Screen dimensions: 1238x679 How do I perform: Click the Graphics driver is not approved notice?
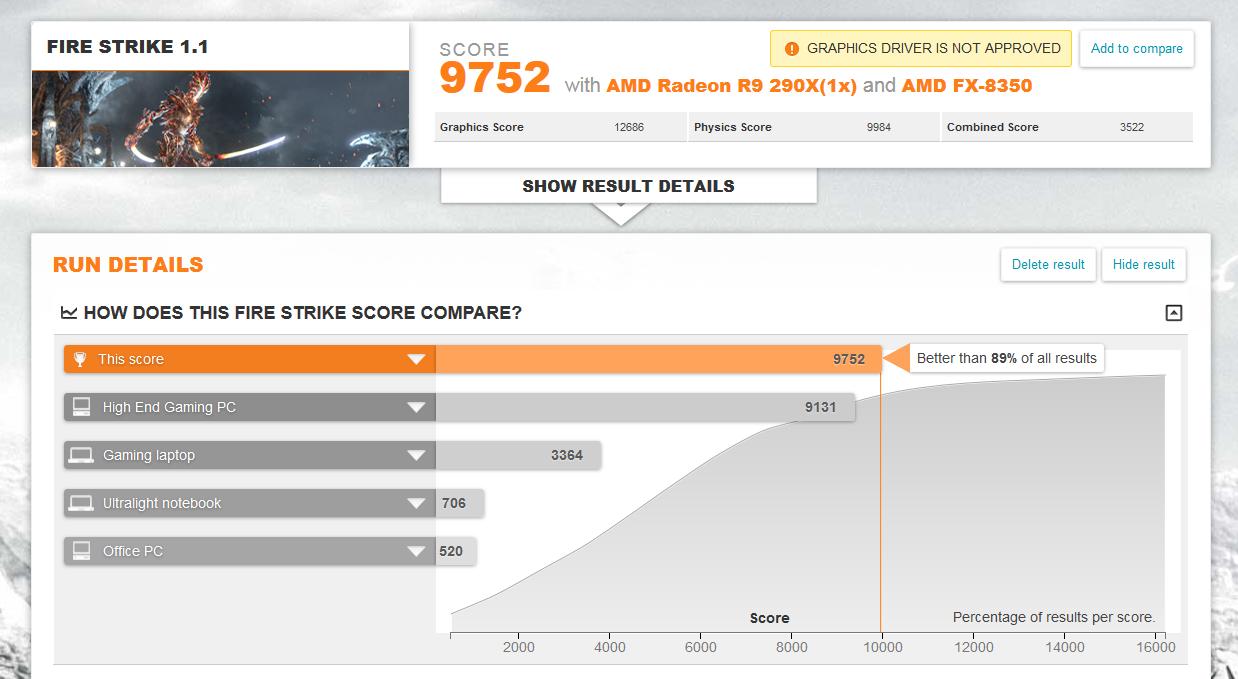920,48
